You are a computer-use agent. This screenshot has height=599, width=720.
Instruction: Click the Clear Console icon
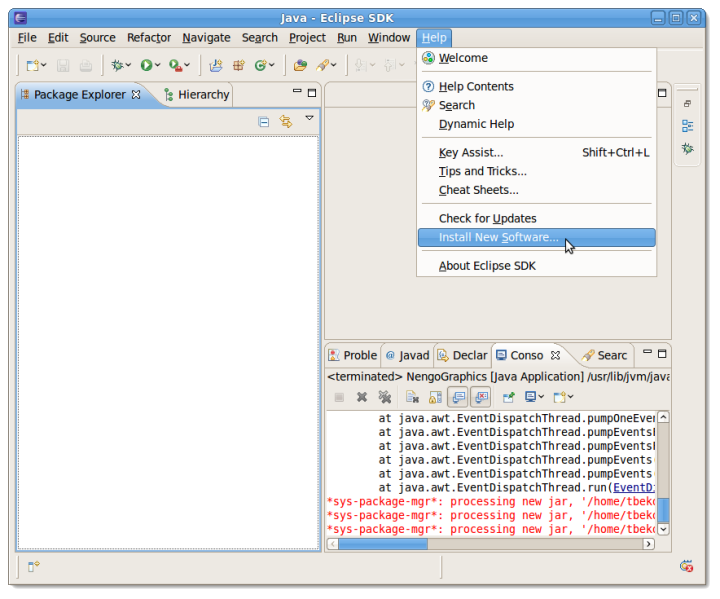412,397
